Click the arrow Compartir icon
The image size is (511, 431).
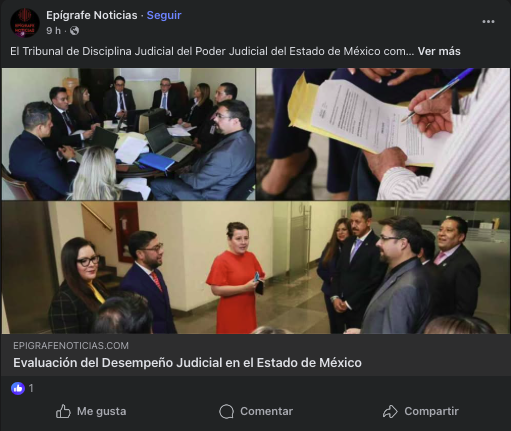point(390,412)
